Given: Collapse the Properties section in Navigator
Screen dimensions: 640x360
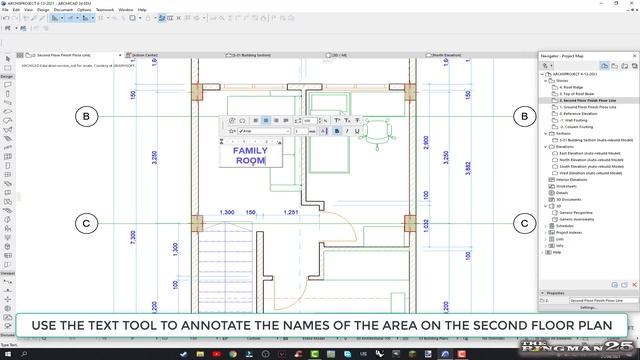Looking at the screenshot, I should coord(543,293).
